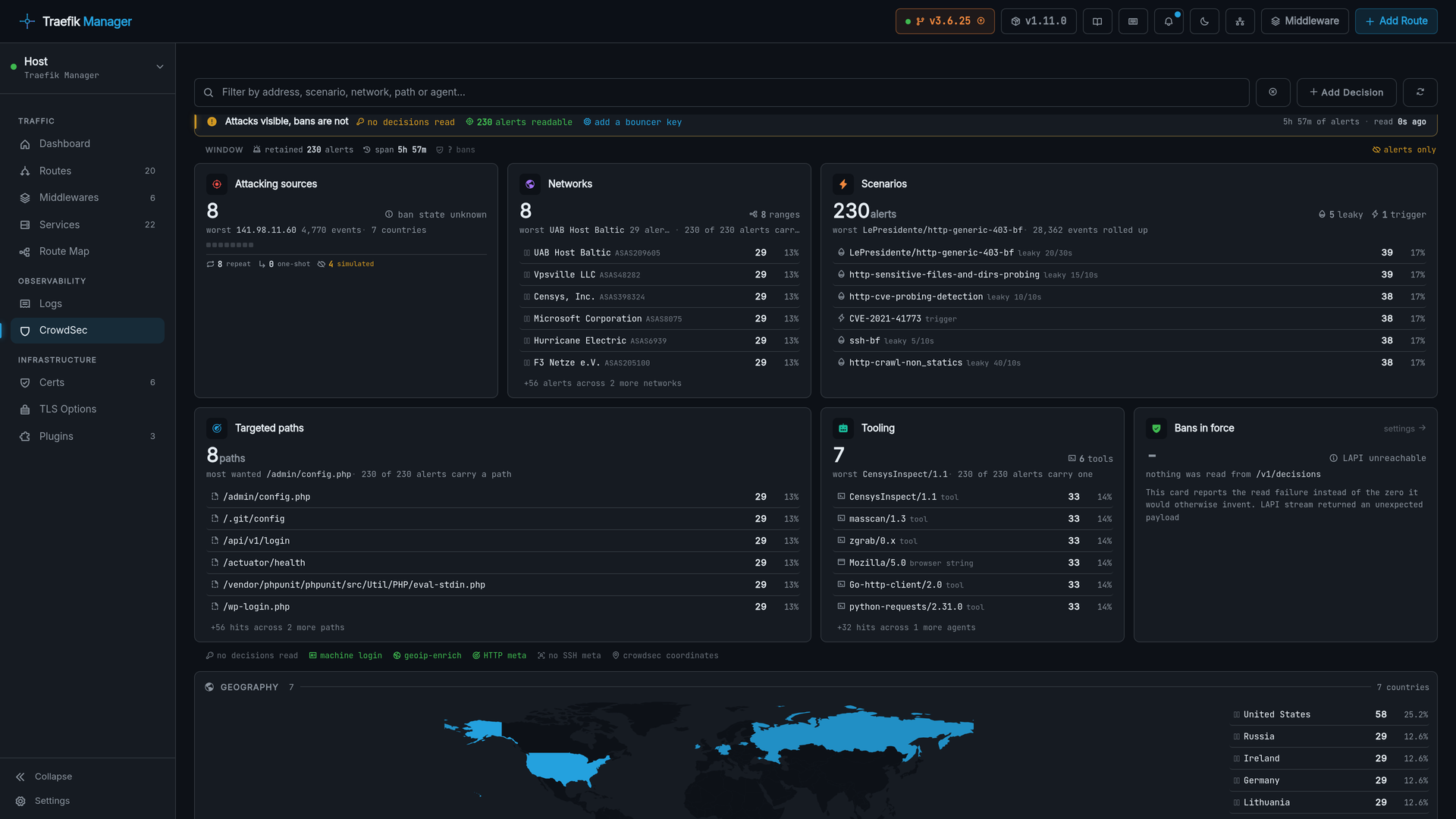Click the Middlewares layers icon in sidebar
Viewport: 1456px width, 819px height.
click(25, 198)
